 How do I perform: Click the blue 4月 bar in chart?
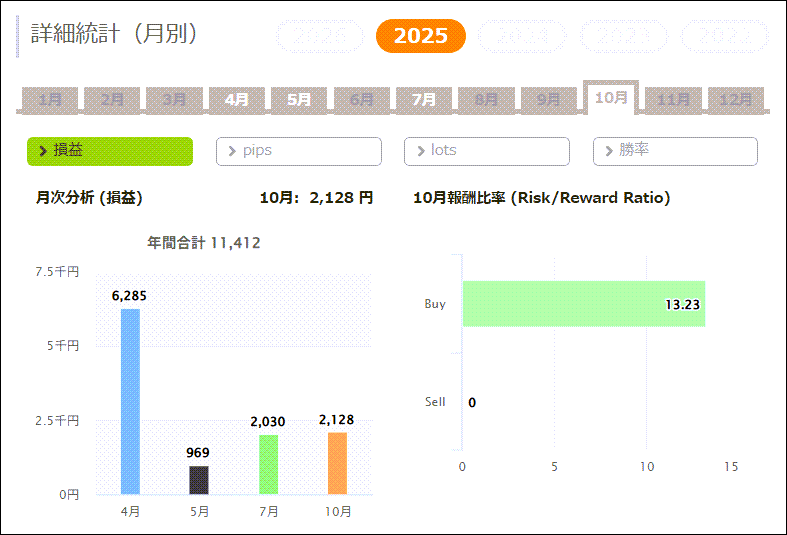coord(130,401)
